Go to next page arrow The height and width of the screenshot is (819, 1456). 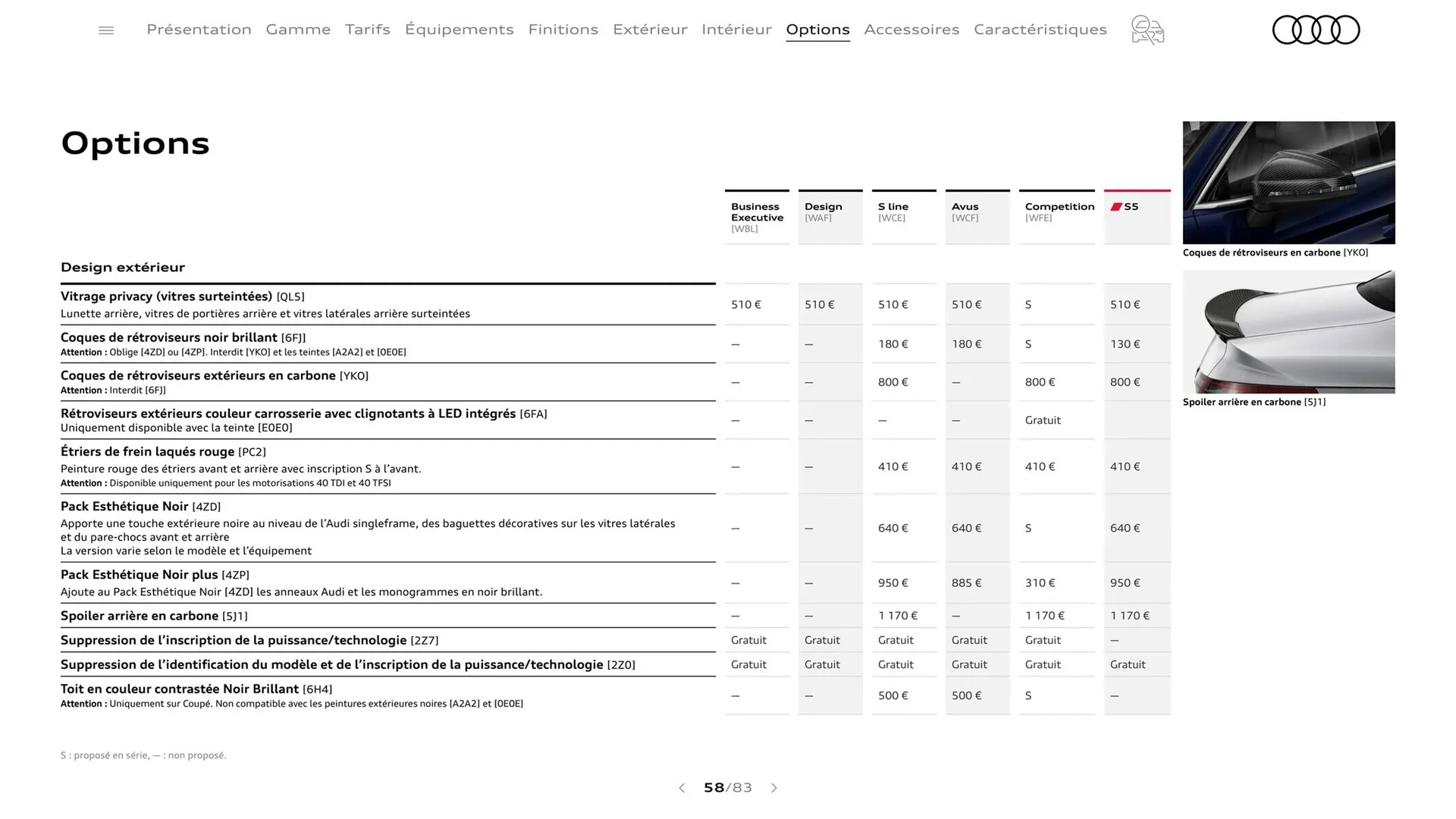[x=774, y=788]
